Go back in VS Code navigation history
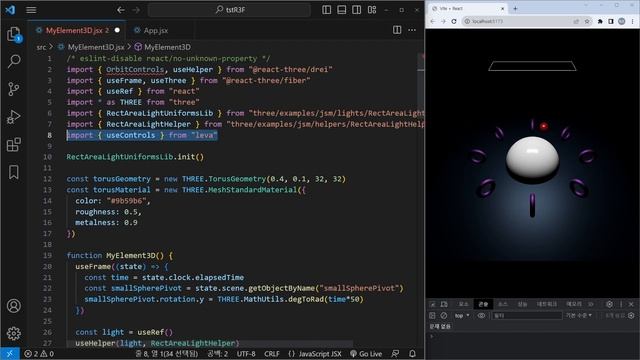Screen dimensions: 640x360 pos(121,10)
